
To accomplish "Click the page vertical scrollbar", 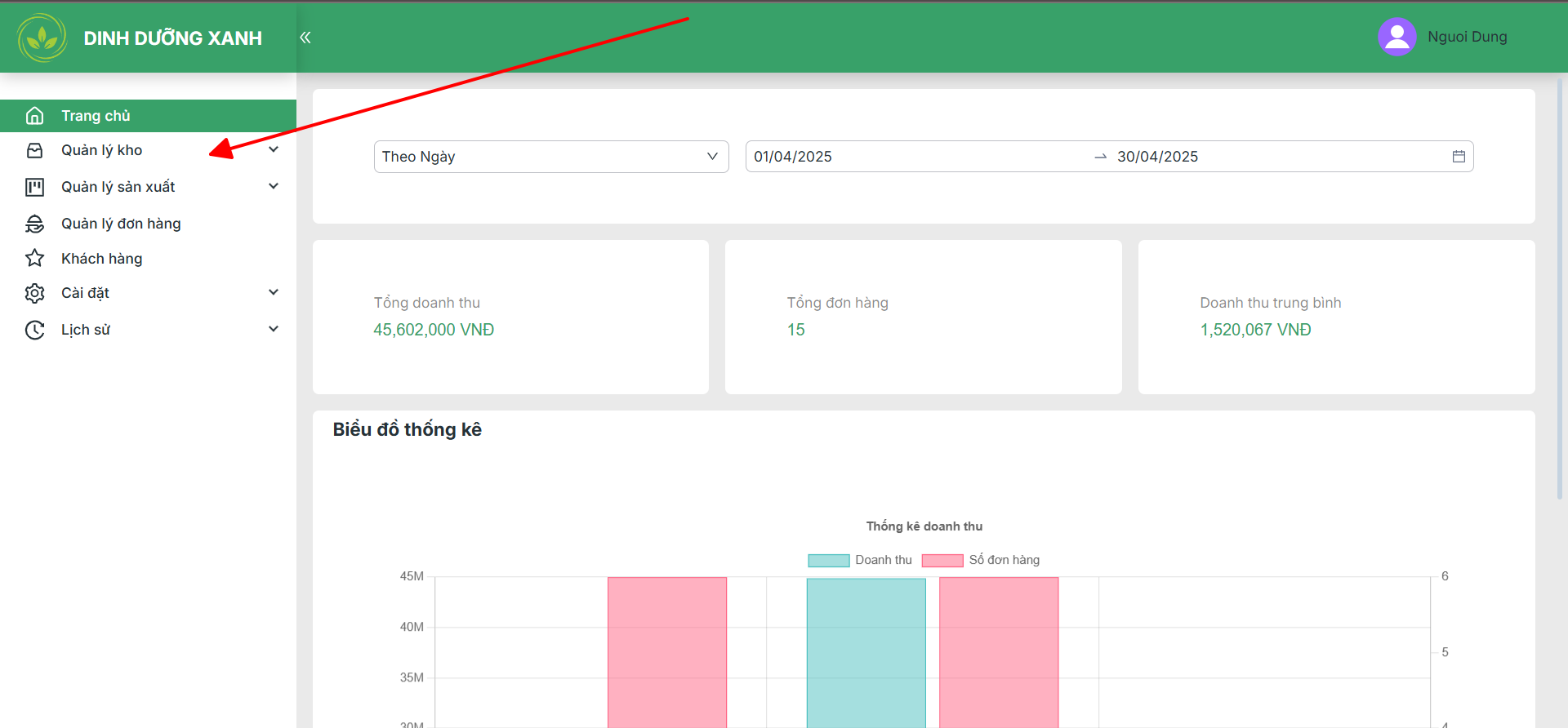I will (x=1560, y=290).
